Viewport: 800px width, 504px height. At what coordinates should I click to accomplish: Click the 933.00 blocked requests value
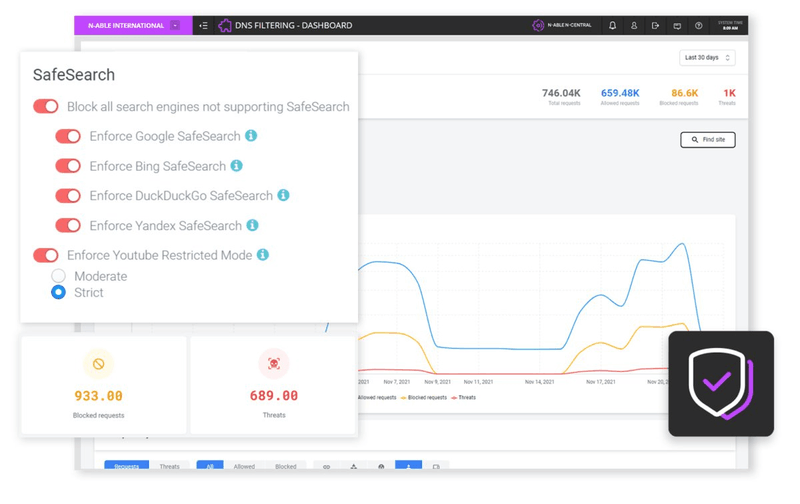tap(98, 396)
